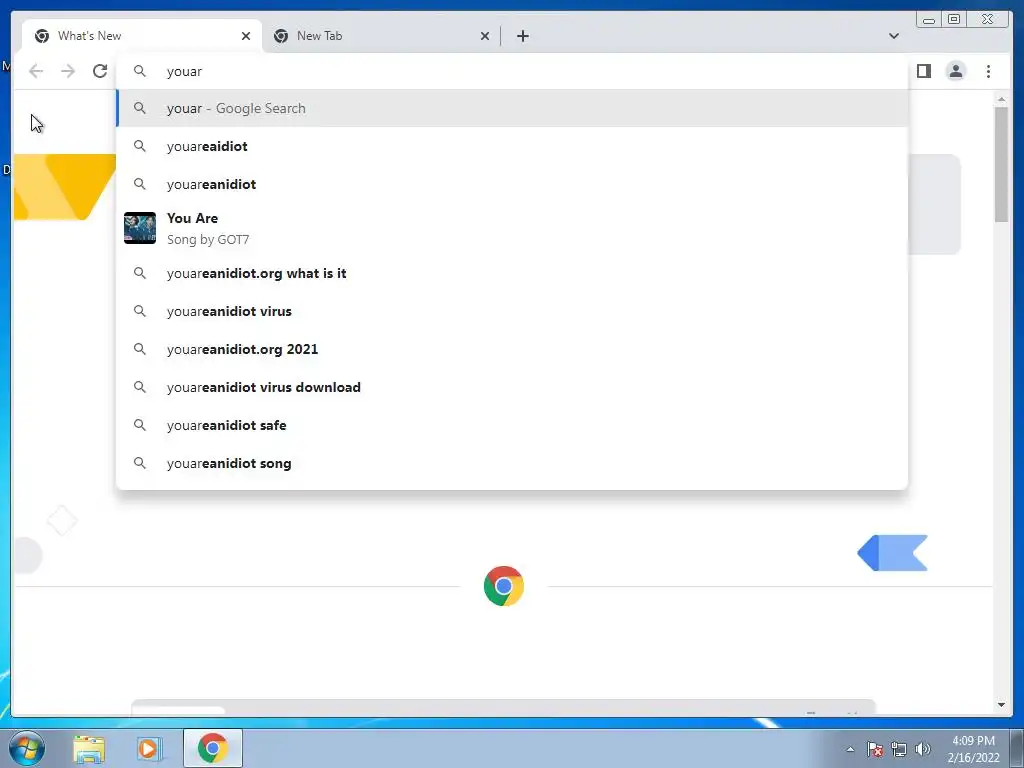Close the What's New tab

pos(246,36)
